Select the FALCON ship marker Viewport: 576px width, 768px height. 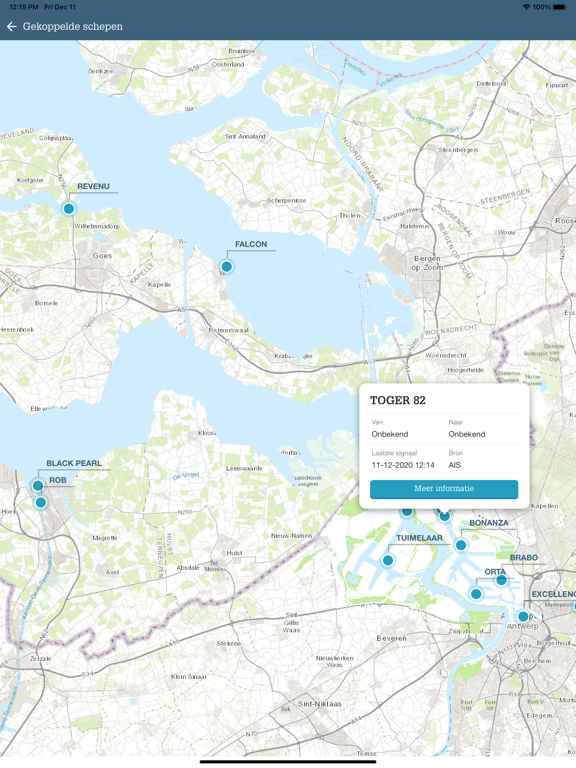pos(226,266)
